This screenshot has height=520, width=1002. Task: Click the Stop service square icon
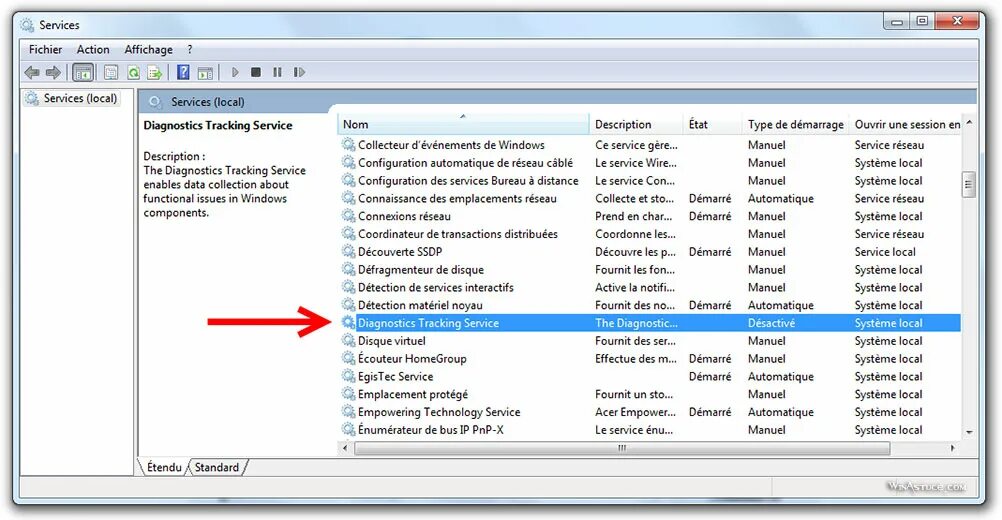coord(256,72)
